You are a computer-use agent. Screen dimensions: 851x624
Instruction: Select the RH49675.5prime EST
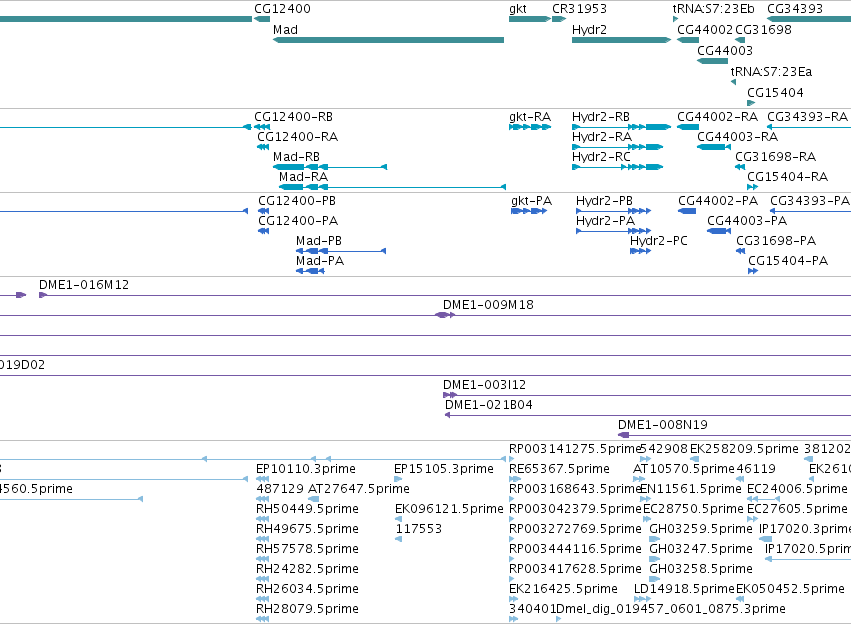click(263, 539)
